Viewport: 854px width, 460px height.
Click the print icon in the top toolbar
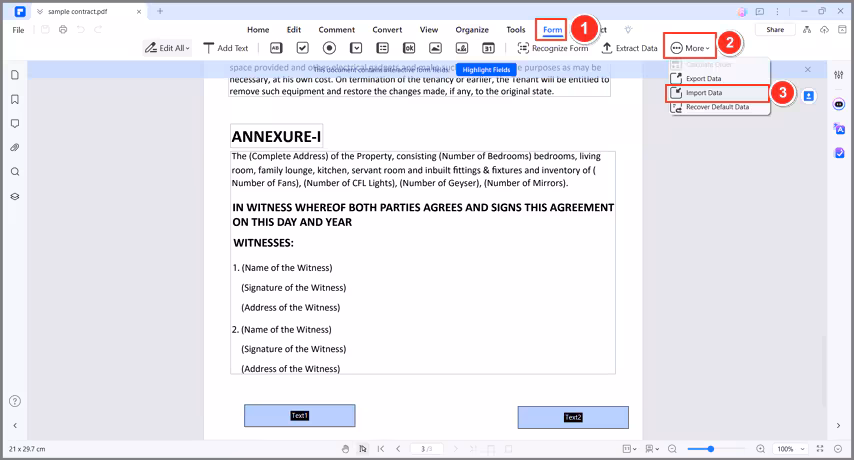click(x=63, y=29)
